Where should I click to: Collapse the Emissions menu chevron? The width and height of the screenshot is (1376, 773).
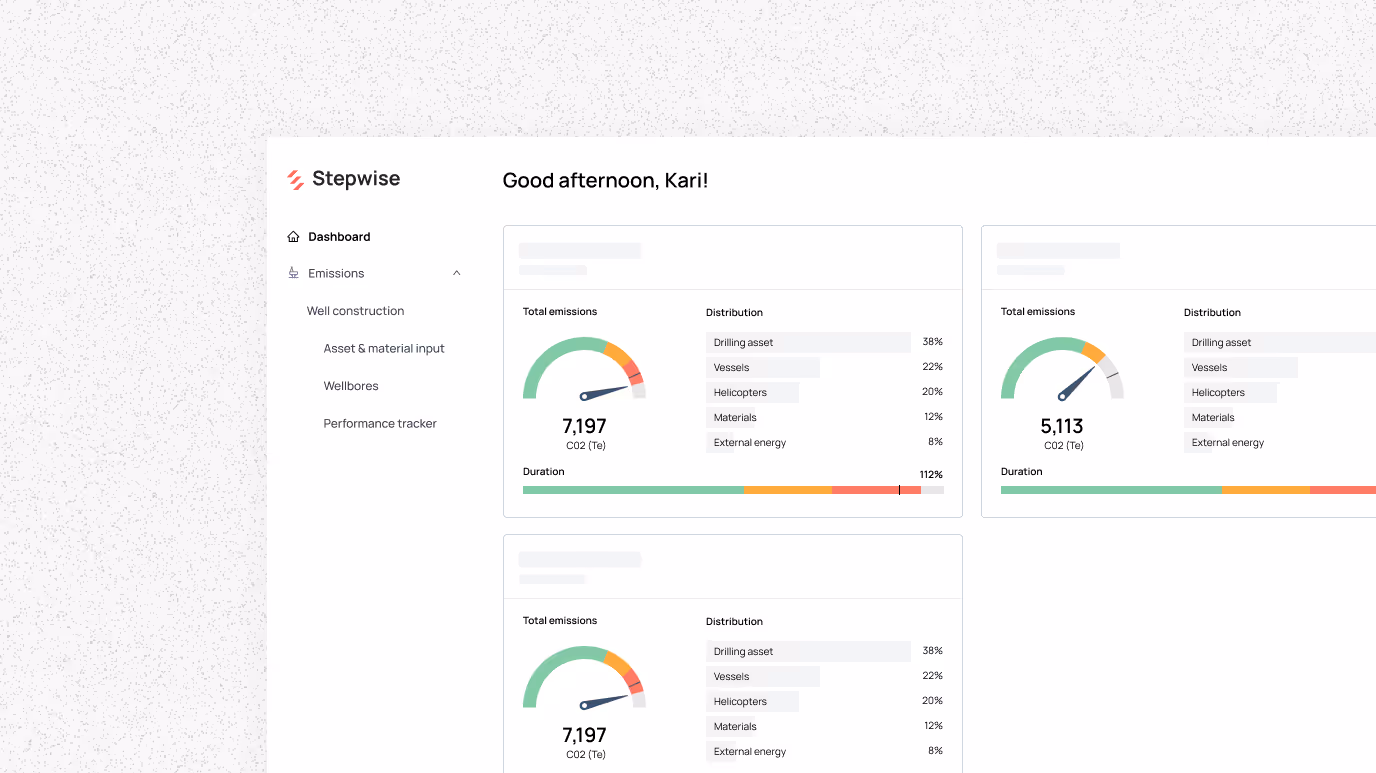[x=457, y=273]
